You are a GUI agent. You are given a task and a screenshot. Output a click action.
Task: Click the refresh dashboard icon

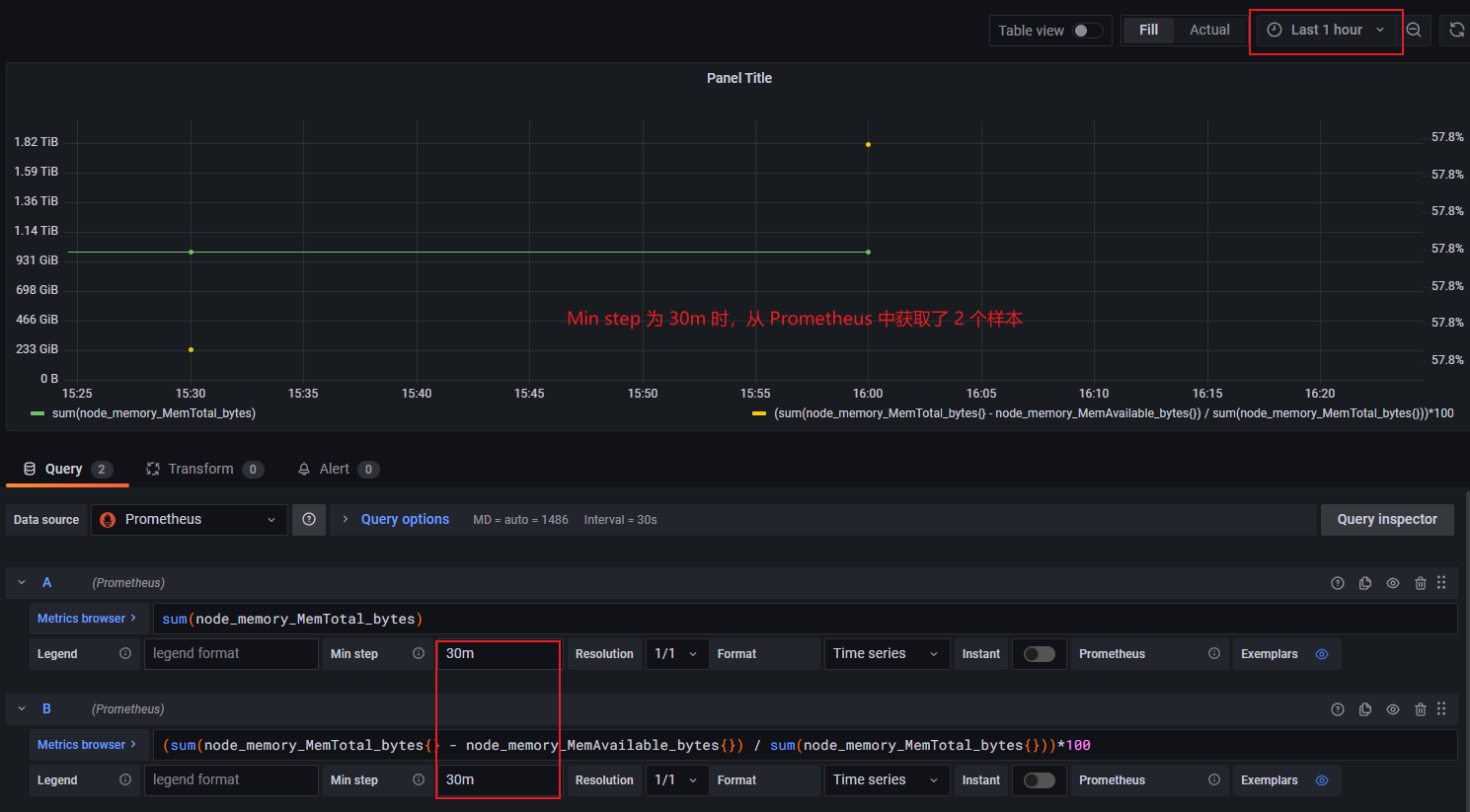1456,30
